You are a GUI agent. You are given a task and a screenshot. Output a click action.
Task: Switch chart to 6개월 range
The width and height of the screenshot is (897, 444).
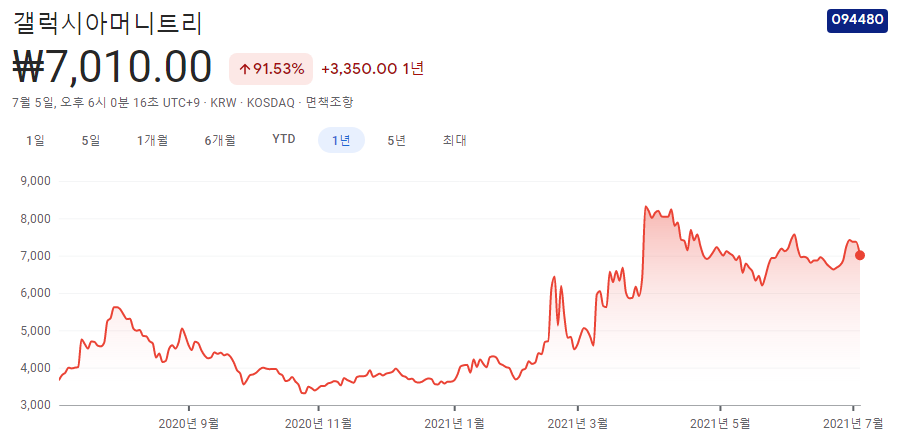220,140
